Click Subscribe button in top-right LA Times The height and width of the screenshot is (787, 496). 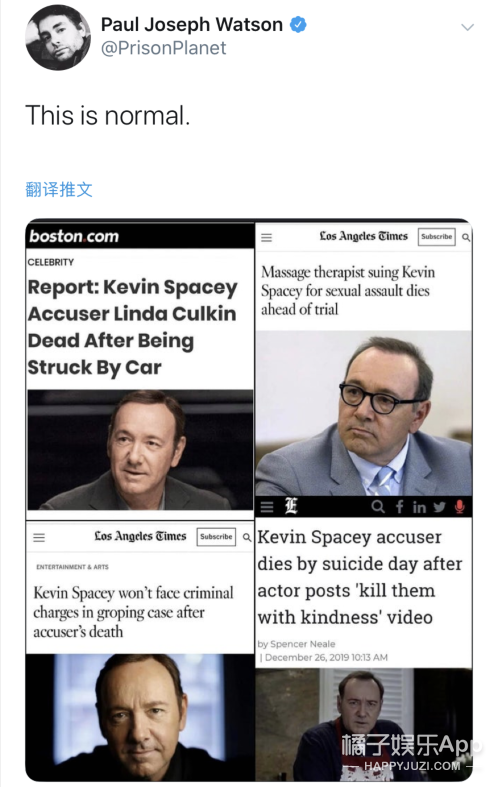[x=436, y=236]
